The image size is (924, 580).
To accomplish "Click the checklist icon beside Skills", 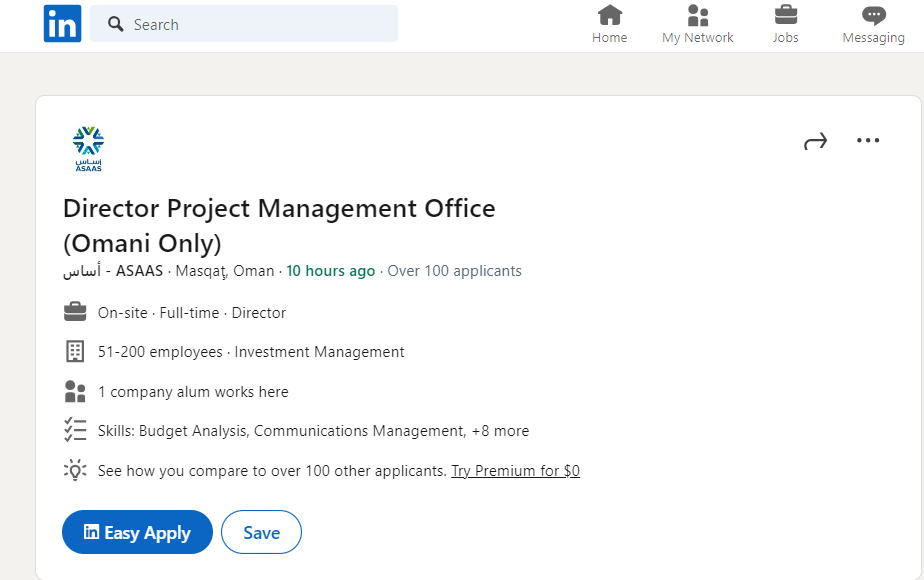I will tap(75, 430).
